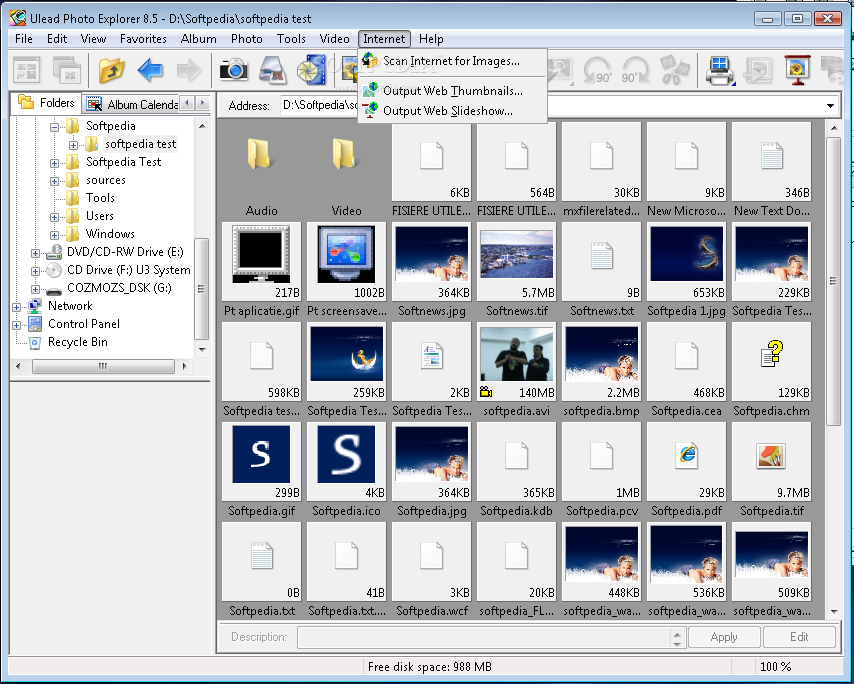Open the Help menu
This screenshot has width=854, height=684.
pyautogui.click(x=431, y=39)
